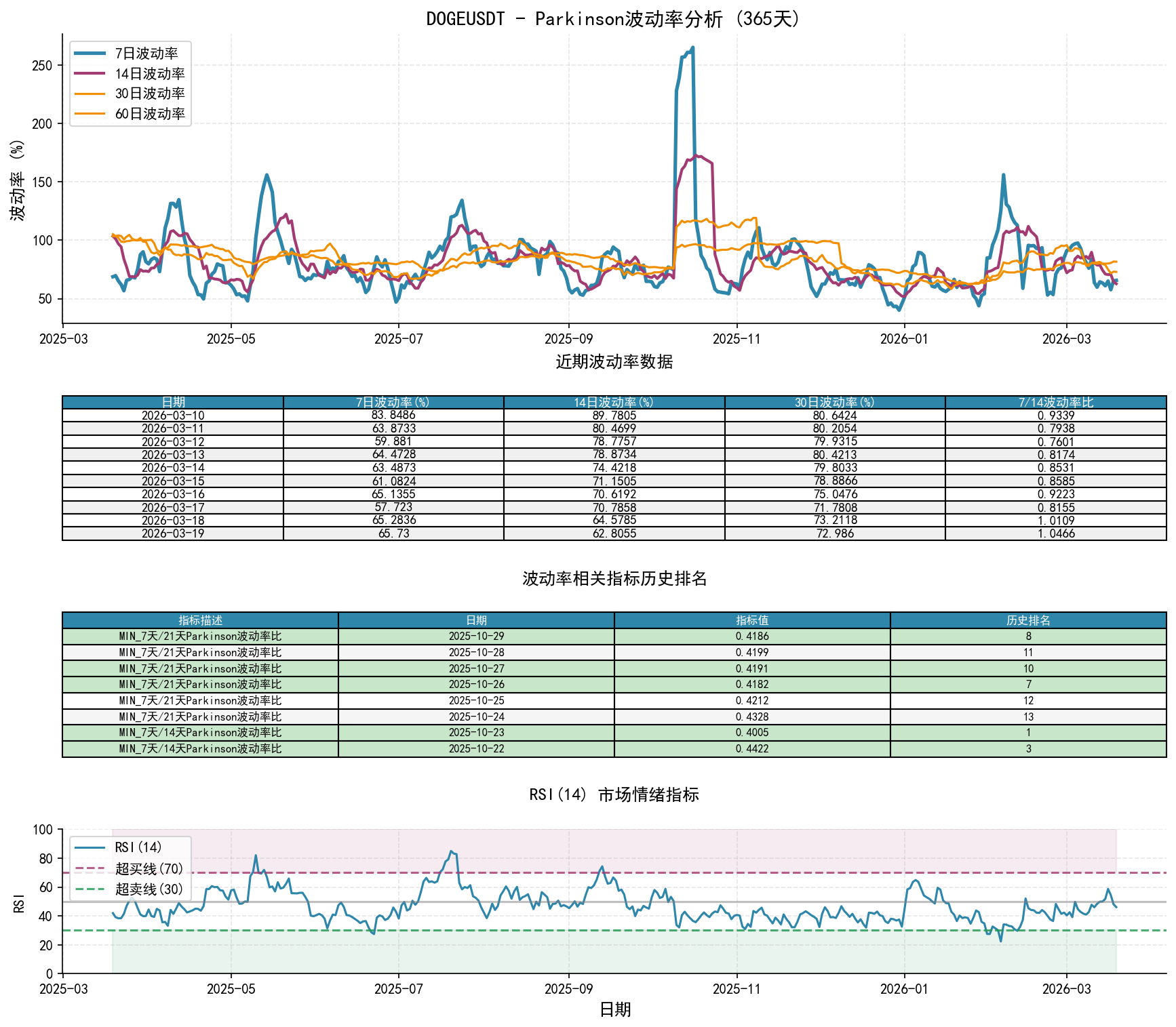Click the 近期波动率数据 section title
1176x1027 pixels.
click(x=614, y=362)
